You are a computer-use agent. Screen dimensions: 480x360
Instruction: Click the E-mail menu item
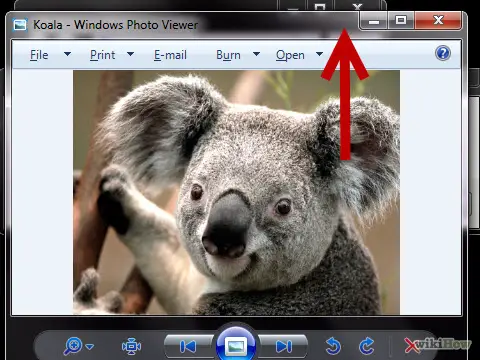pos(170,55)
